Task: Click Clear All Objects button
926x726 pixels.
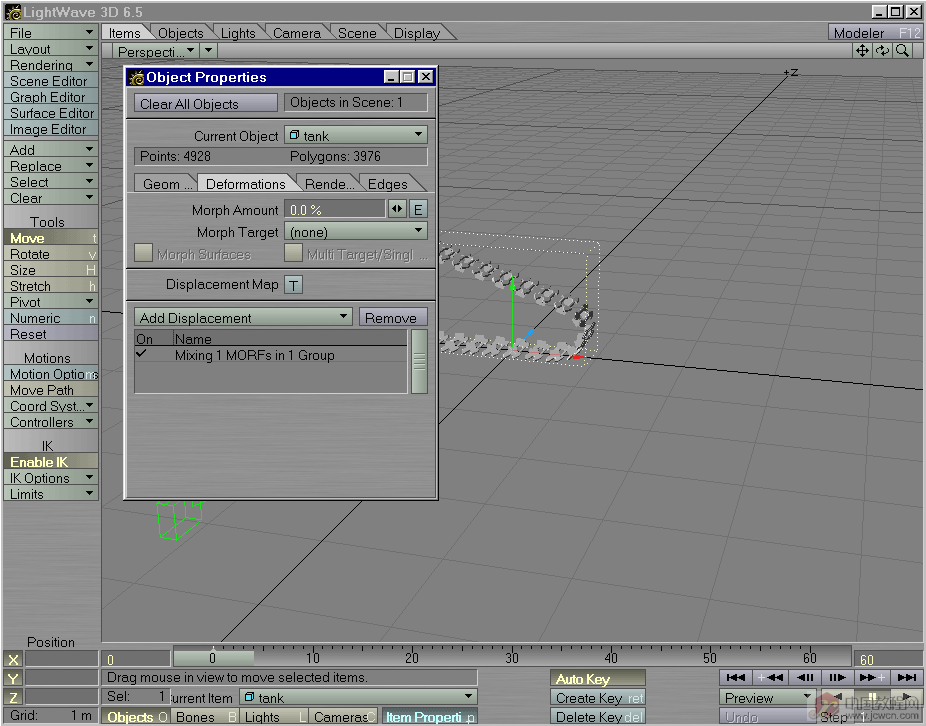Action: (206, 103)
